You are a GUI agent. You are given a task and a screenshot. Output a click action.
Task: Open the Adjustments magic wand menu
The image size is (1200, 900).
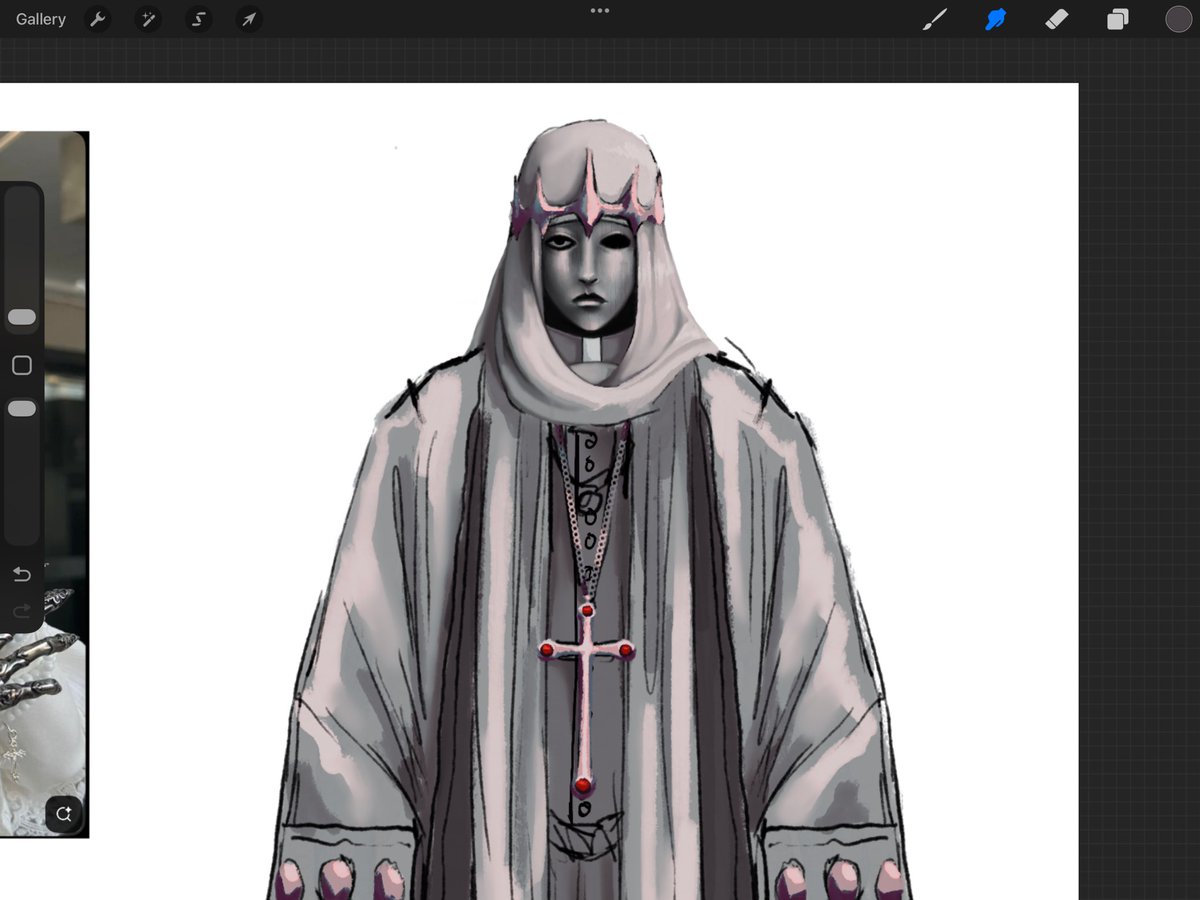click(148, 19)
